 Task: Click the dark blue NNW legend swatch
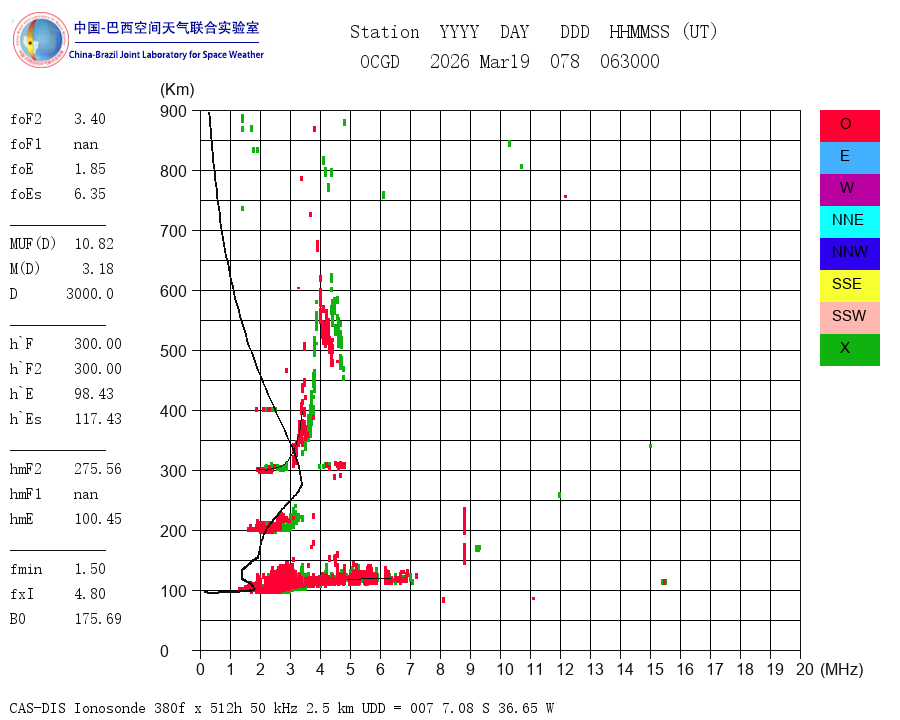pyautogui.click(x=849, y=254)
